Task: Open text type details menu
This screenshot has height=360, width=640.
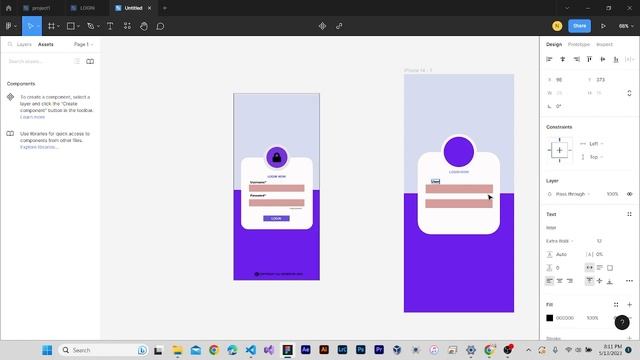Action: (629, 281)
